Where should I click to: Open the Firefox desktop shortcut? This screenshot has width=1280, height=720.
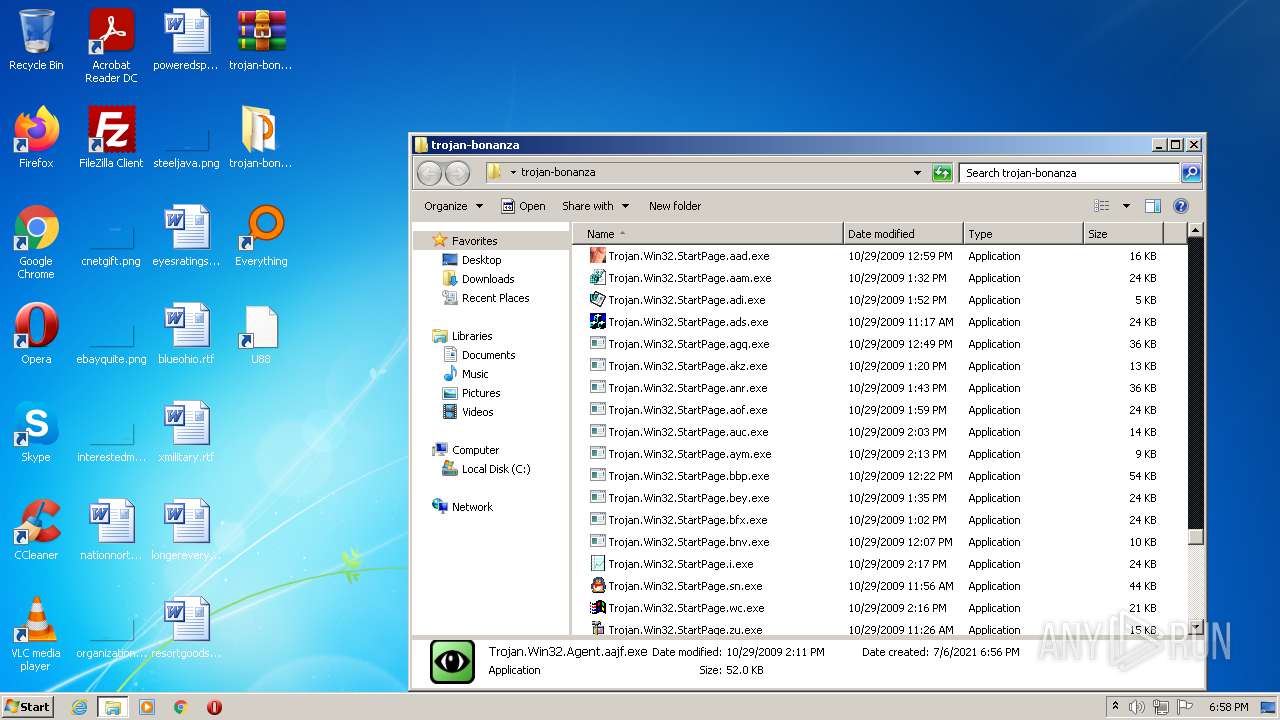tap(36, 138)
